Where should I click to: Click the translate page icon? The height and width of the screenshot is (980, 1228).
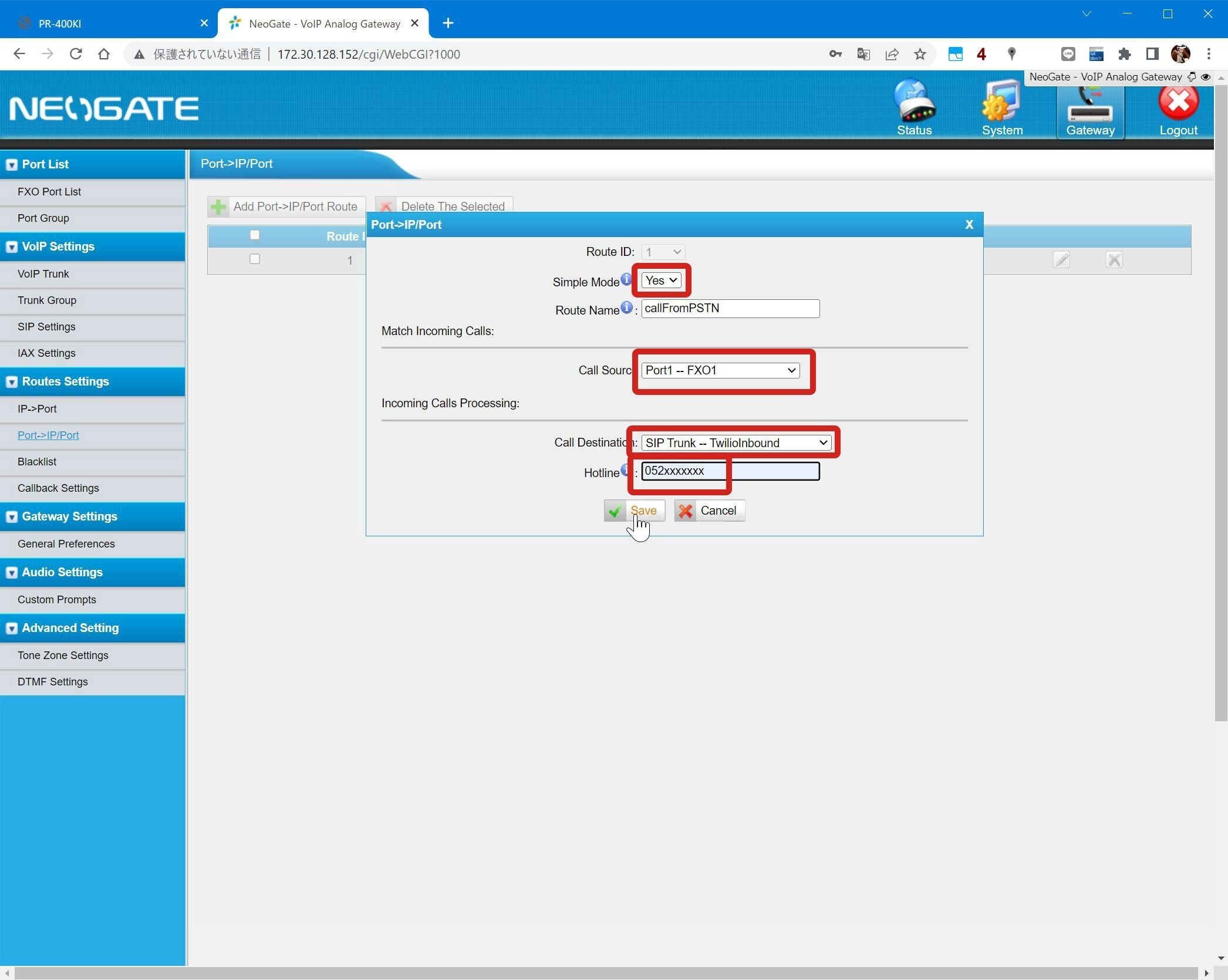tap(863, 54)
